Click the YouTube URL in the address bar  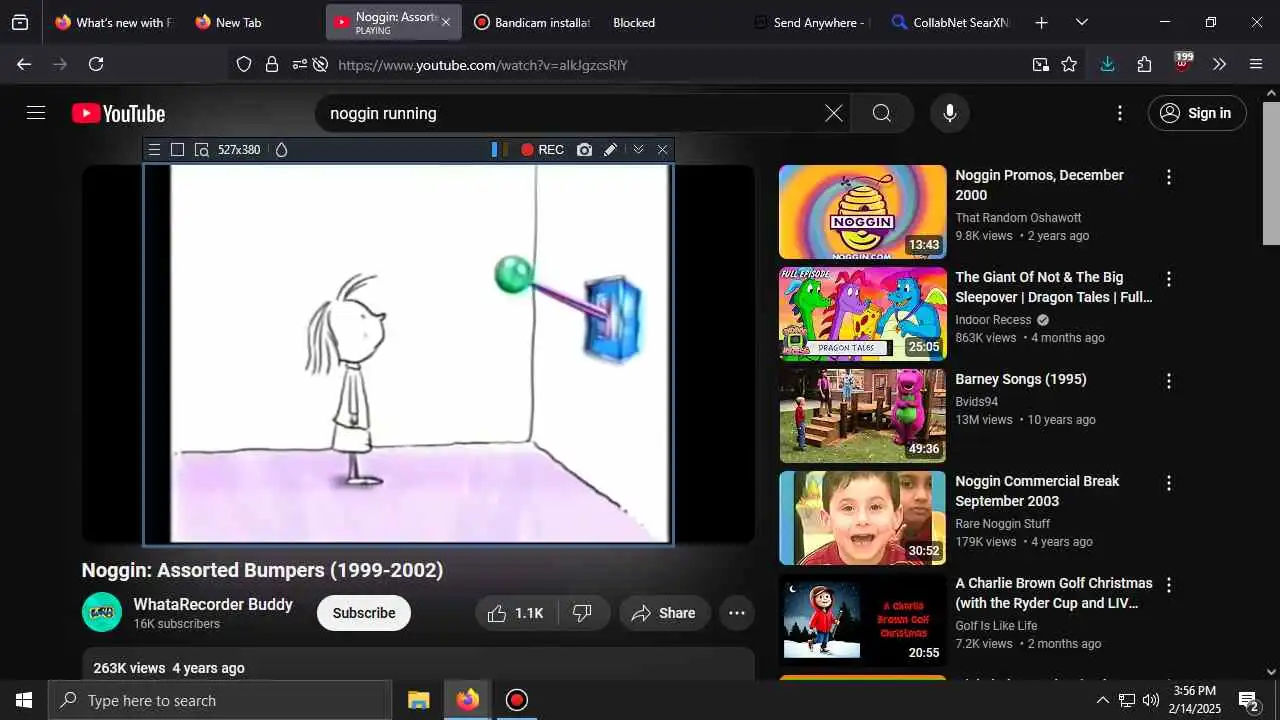coord(483,65)
